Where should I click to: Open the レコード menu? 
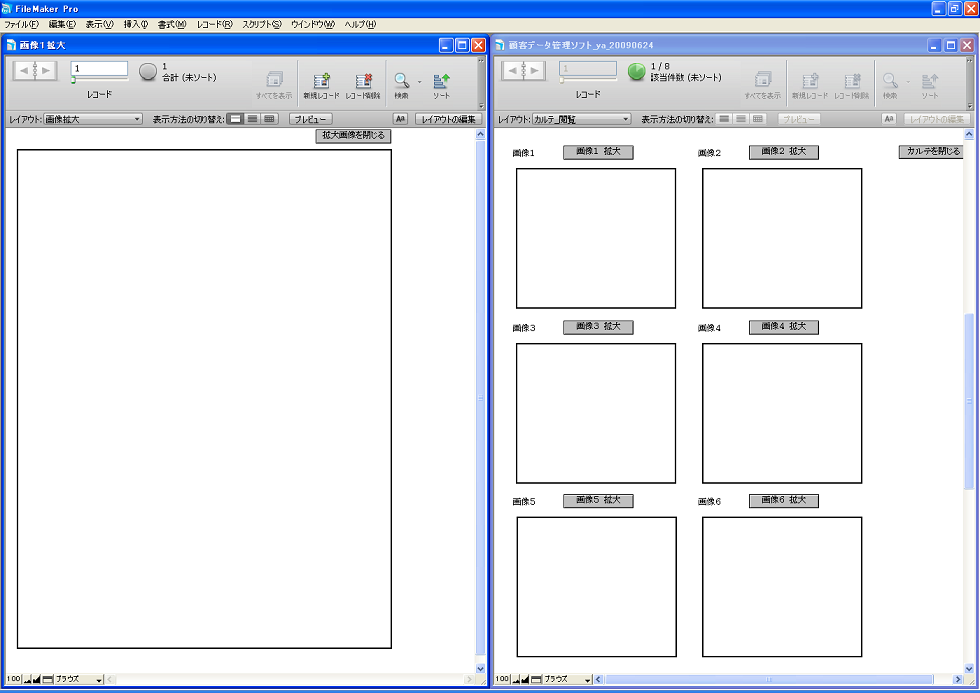(x=214, y=24)
